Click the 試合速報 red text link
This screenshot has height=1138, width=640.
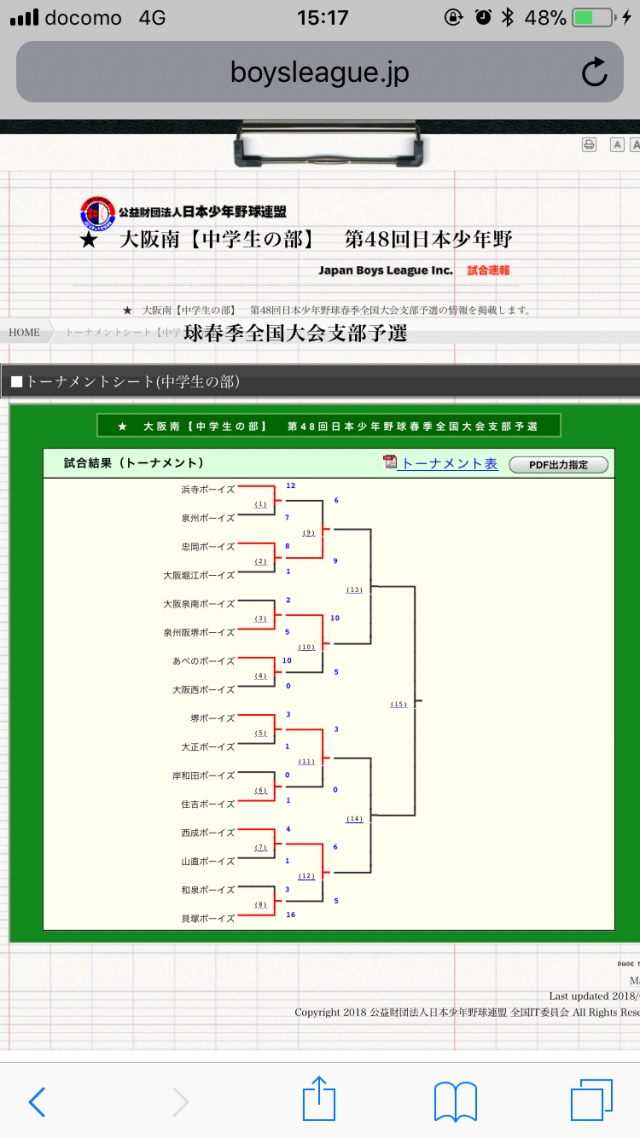coord(488,270)
